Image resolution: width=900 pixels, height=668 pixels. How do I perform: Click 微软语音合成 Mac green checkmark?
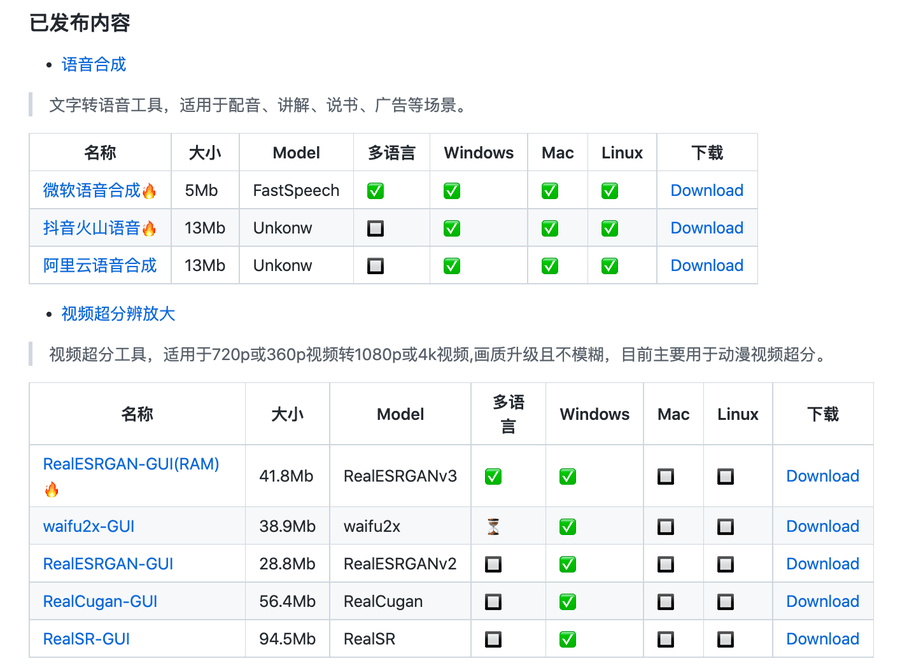[550, 191]
